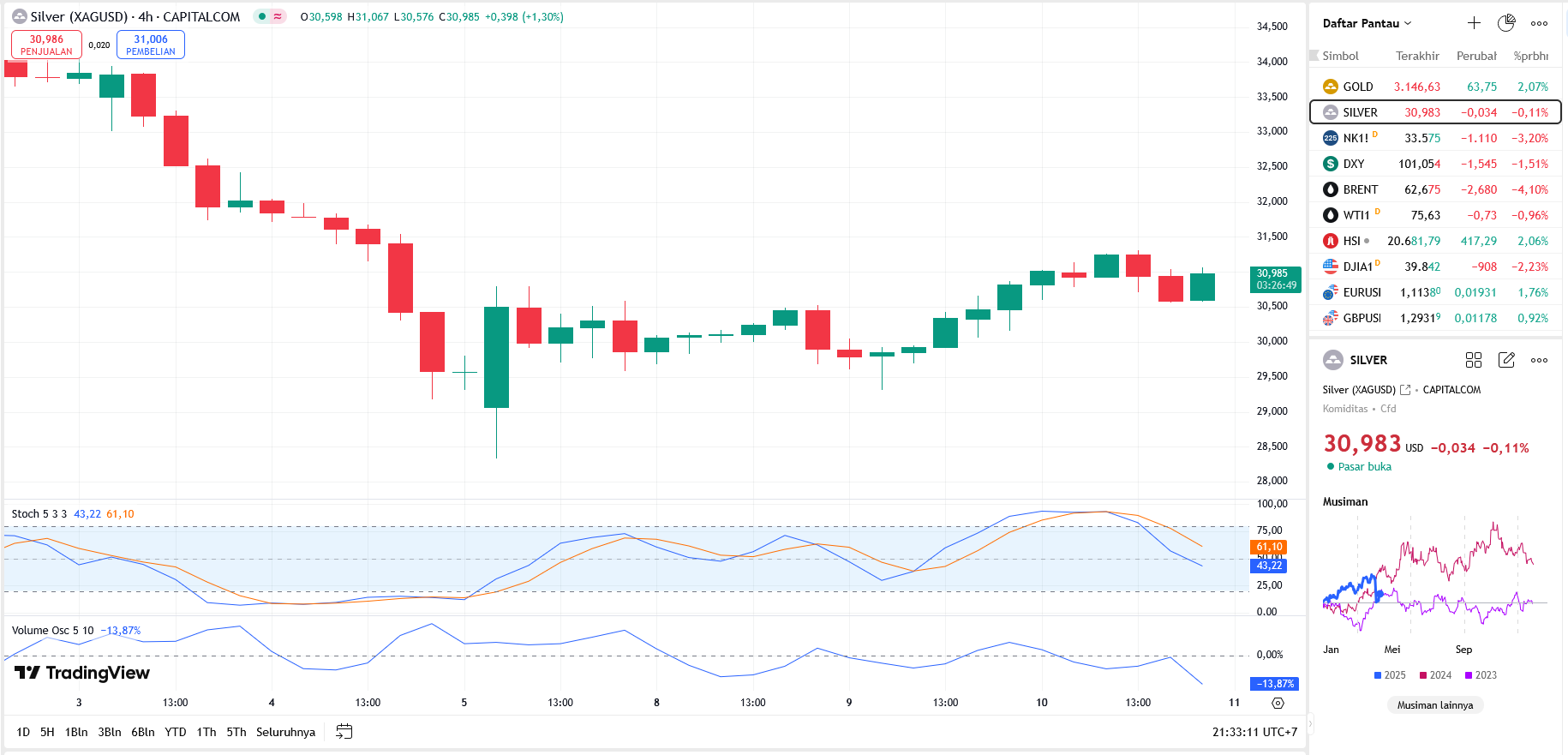This screenshot has height=755, width=1568.
Task: Click the edit note icon in SILVER panel
Action: [x=1506, y=360]
